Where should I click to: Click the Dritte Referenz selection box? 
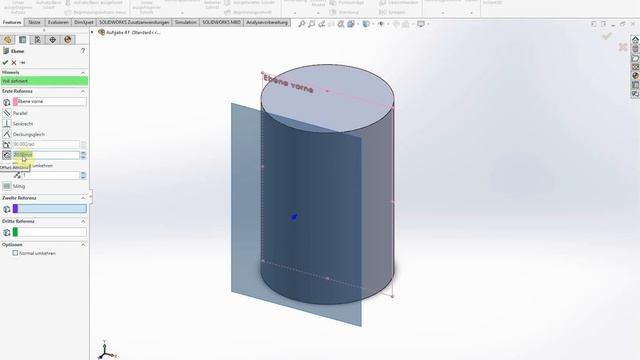click(x=49, y=232)
